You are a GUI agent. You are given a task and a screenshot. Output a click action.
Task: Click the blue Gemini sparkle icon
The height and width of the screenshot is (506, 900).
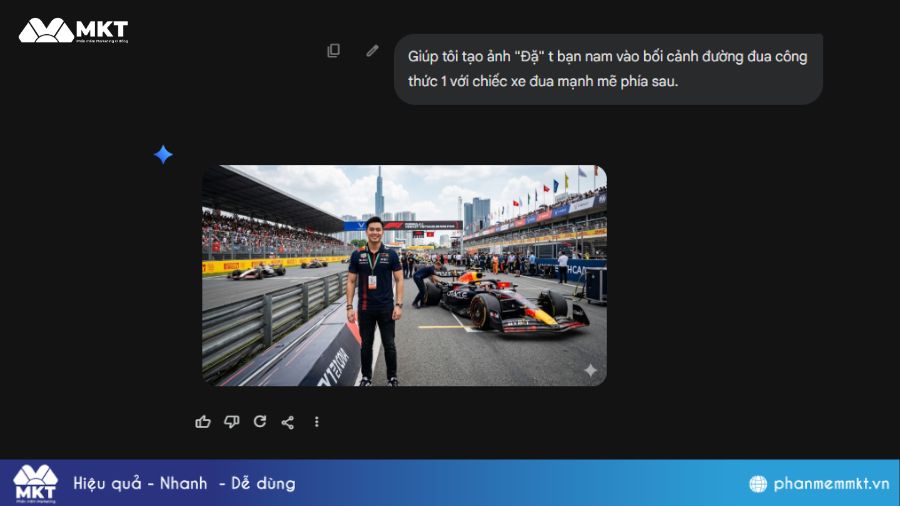coord(163,154)
